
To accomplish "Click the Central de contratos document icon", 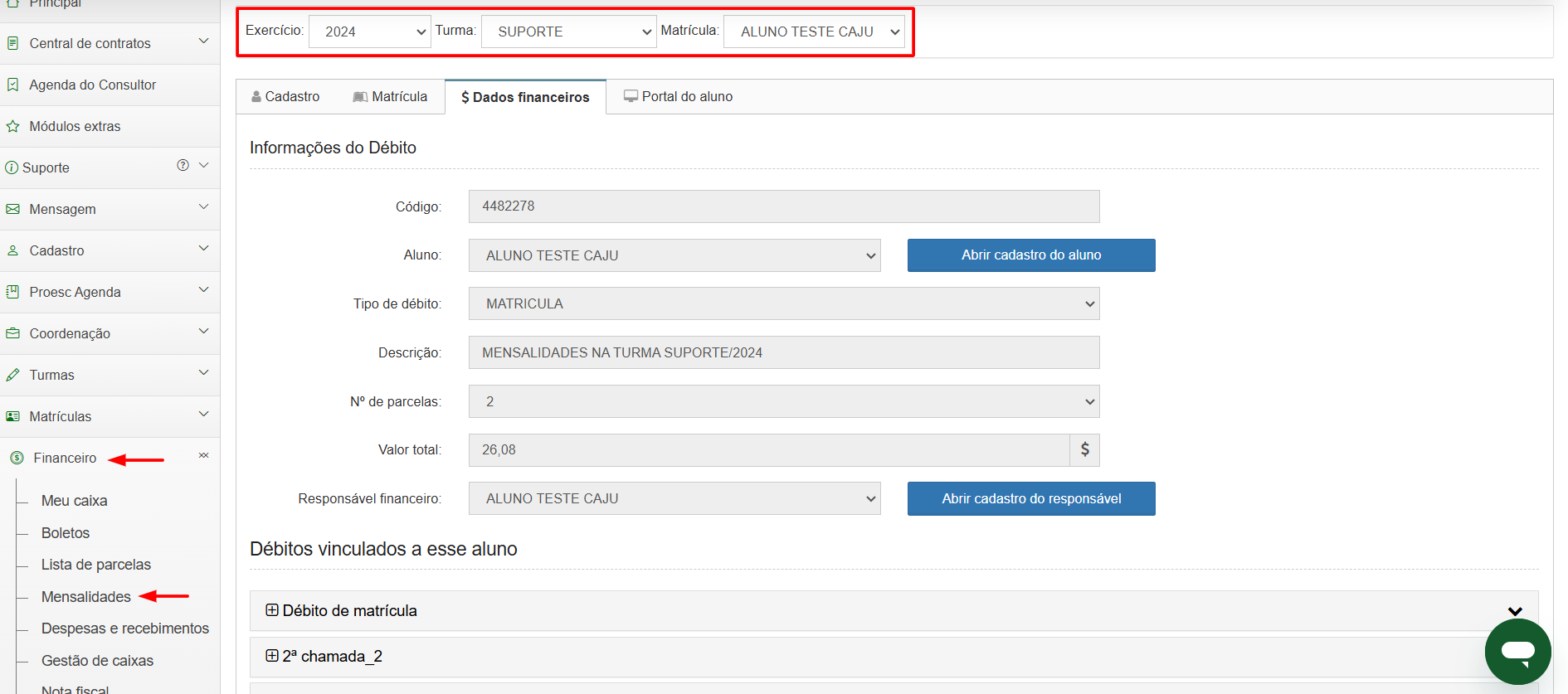I will click(x=12, y=43).
